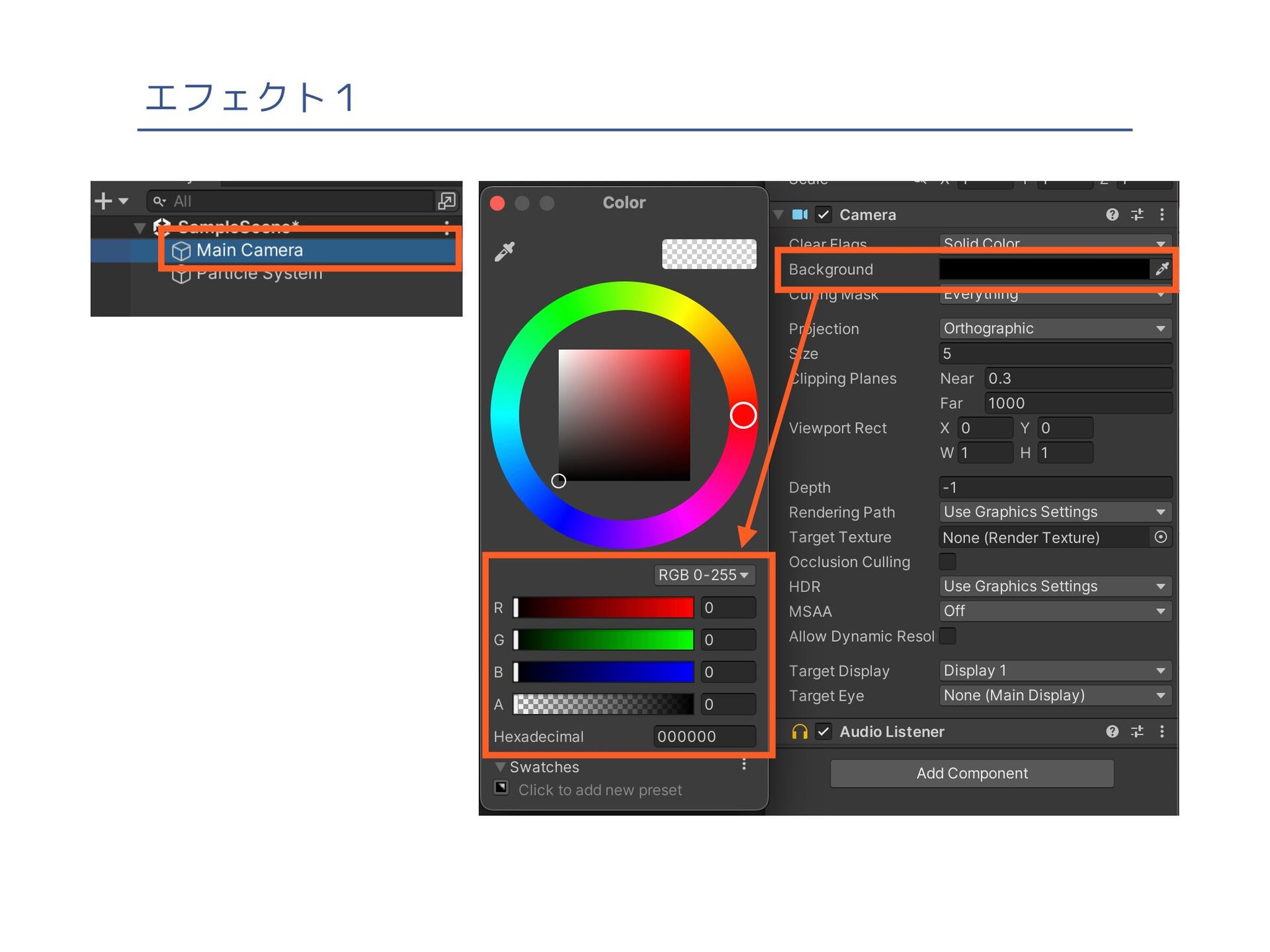
Task: Click the Background field eyedropper icon
Action: [1162, 268]
